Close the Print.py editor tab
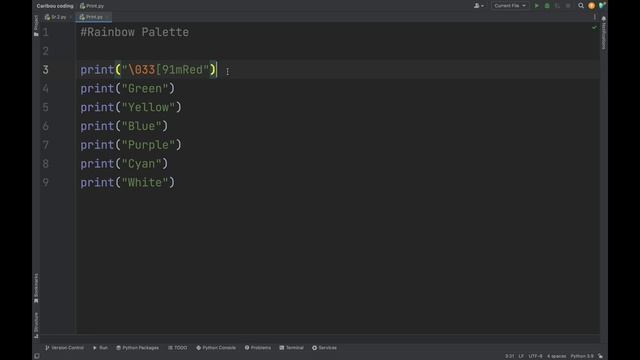This screenshot has height=360, width=640. tap(107, 17)
